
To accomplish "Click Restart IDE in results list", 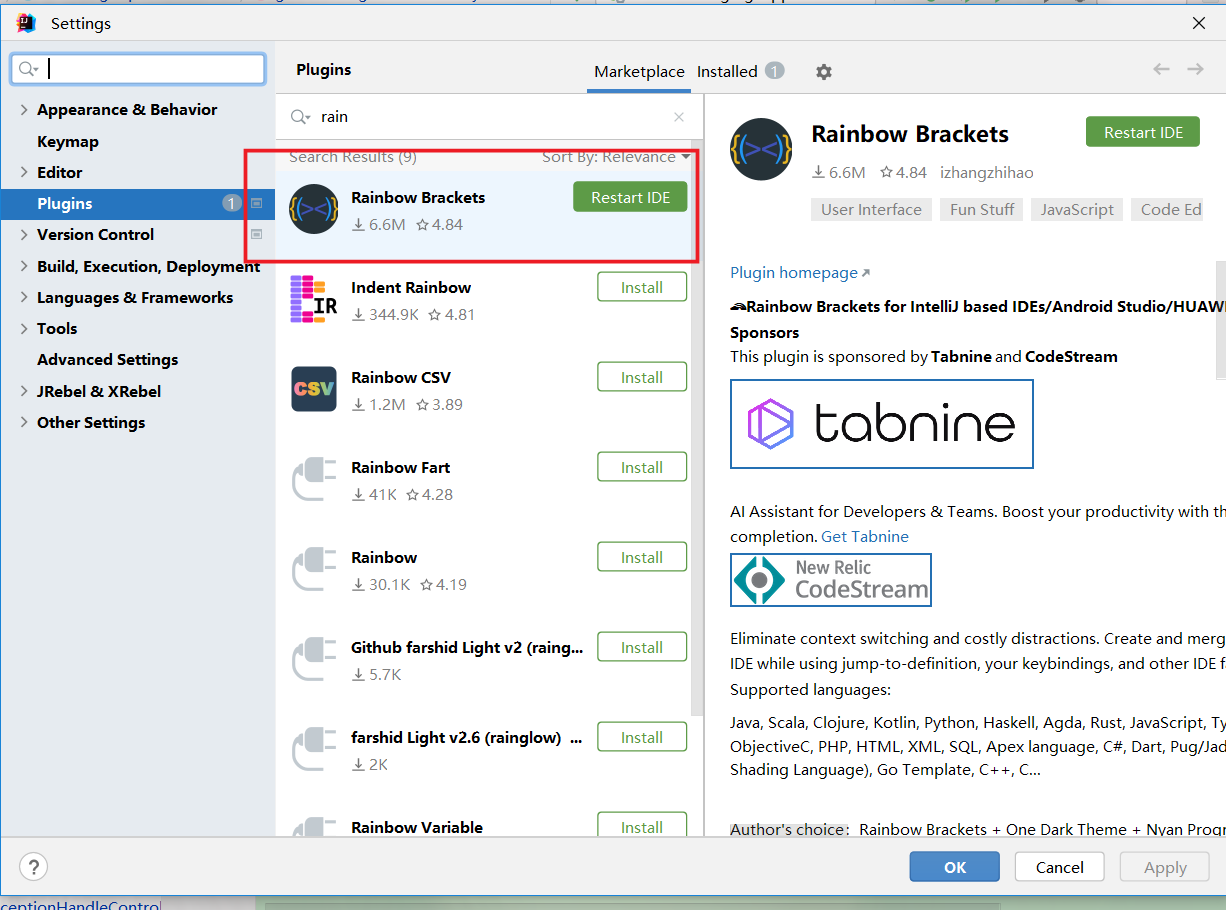I will (630, 197).
